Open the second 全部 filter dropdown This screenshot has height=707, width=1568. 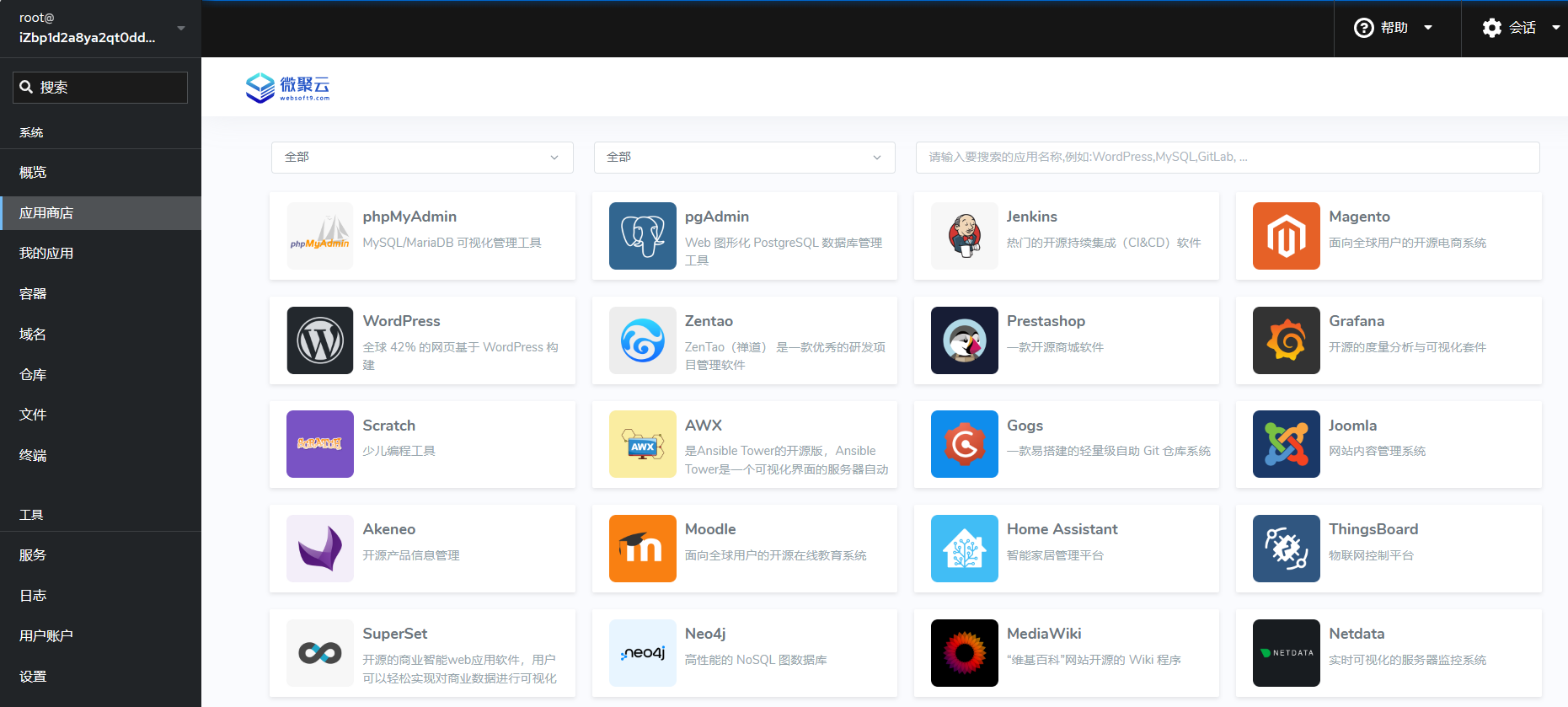744,158
